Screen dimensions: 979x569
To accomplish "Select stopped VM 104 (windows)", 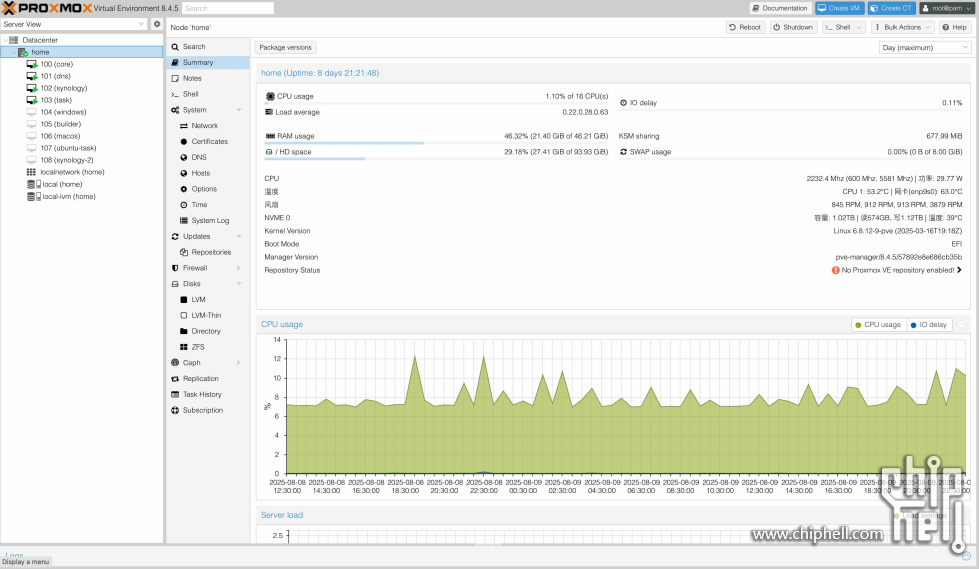I will coord(63,112).
